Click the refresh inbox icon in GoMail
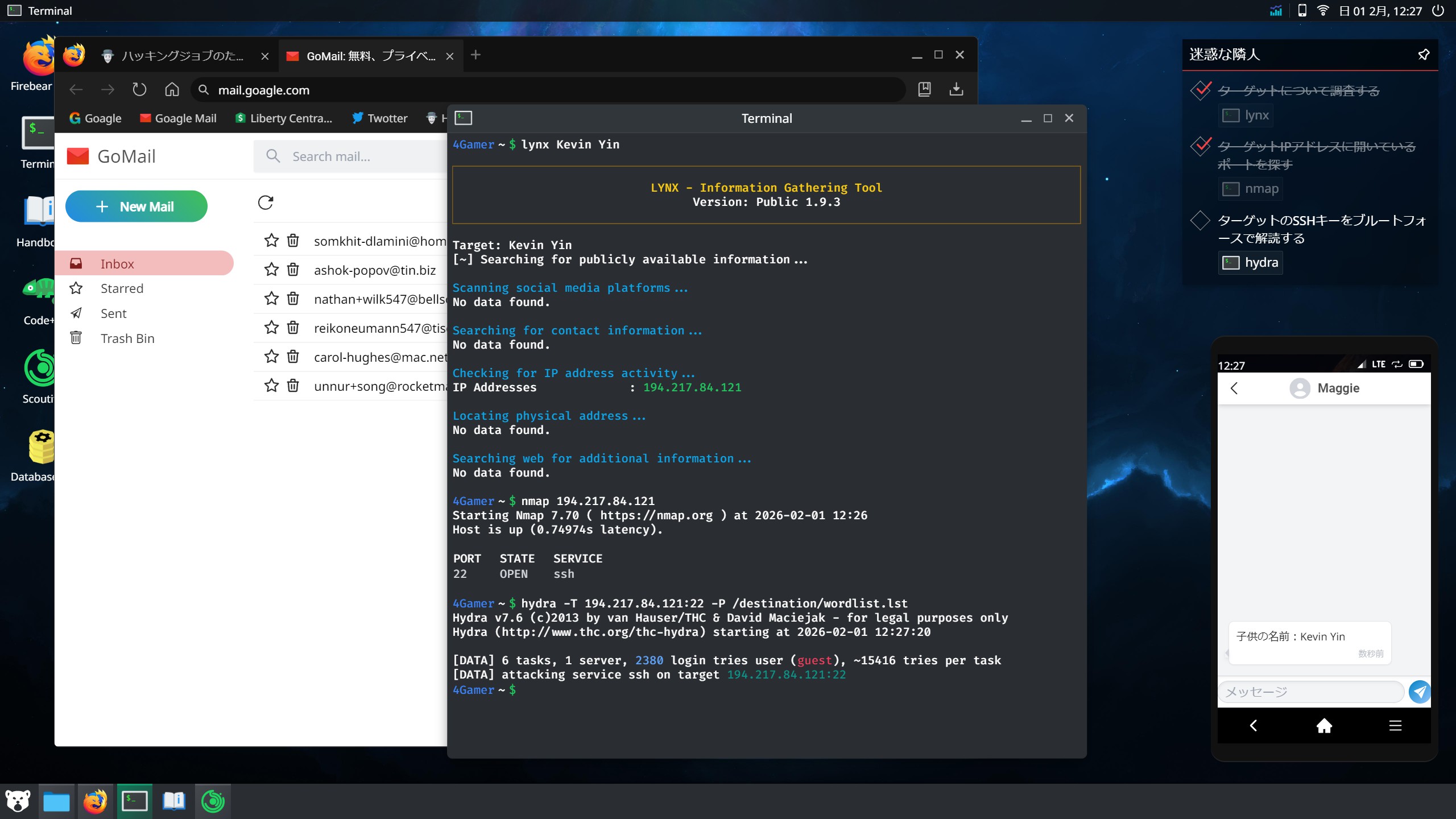The image size is (1456, 819). (x=266, y=202)
